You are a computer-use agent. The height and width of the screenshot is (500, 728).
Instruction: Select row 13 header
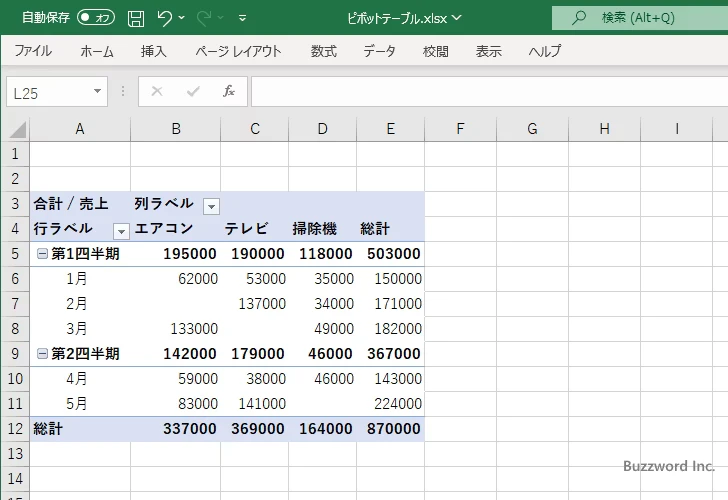coord(15,454)
